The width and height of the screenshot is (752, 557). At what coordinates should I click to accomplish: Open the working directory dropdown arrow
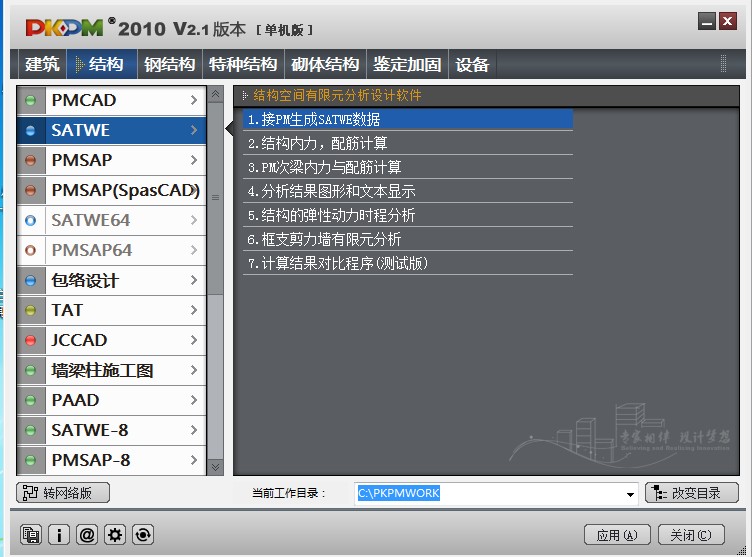pos(630,494)
